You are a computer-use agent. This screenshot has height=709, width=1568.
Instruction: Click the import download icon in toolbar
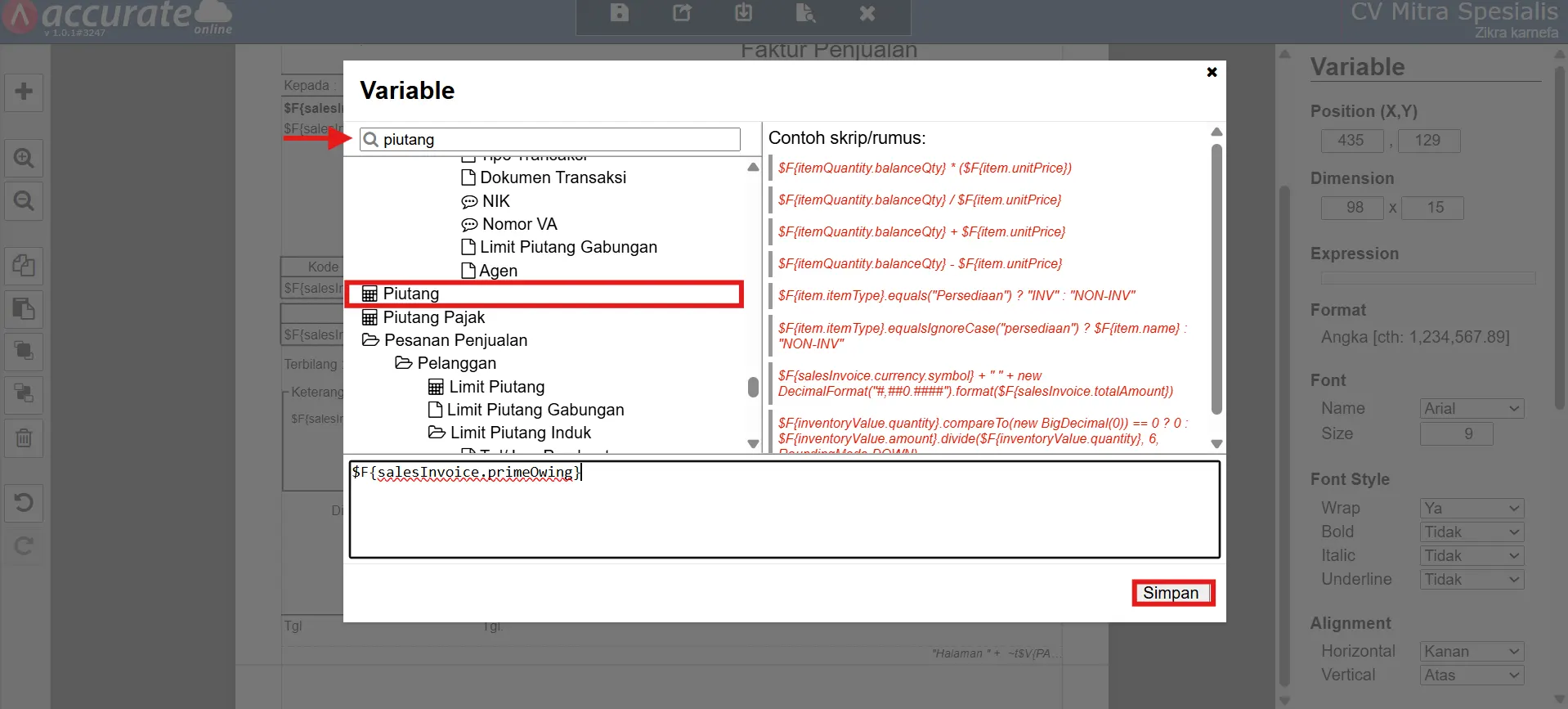tap(743, 13)
